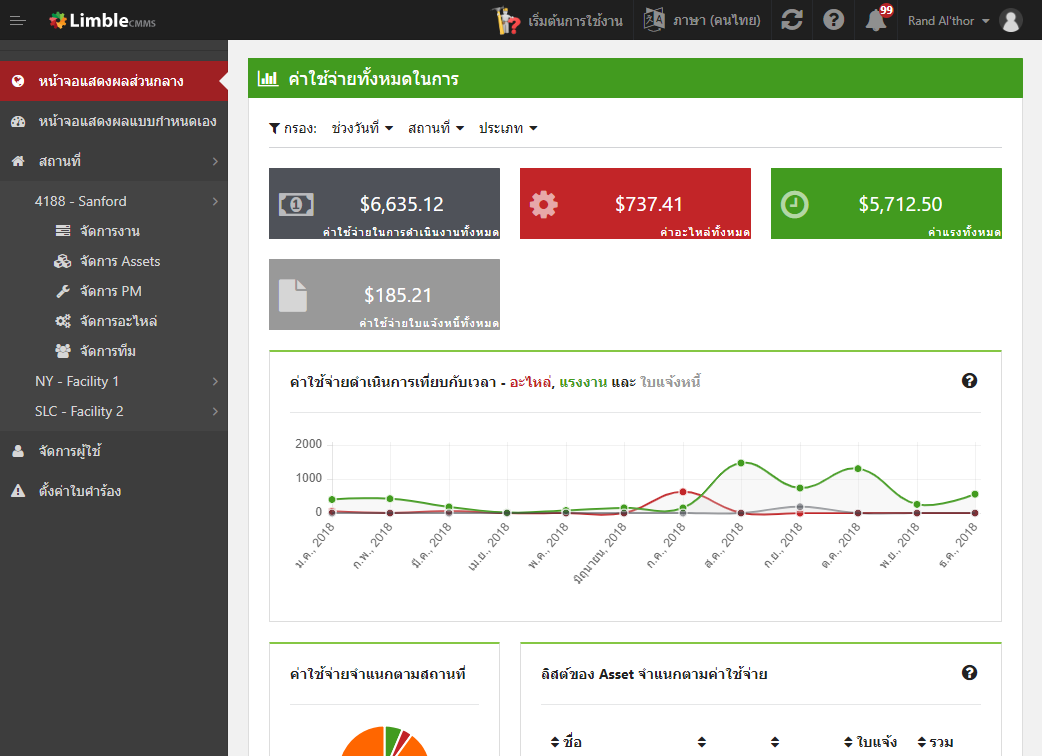
Task: Refresh data with the sync icon
Action: point(791,20)
